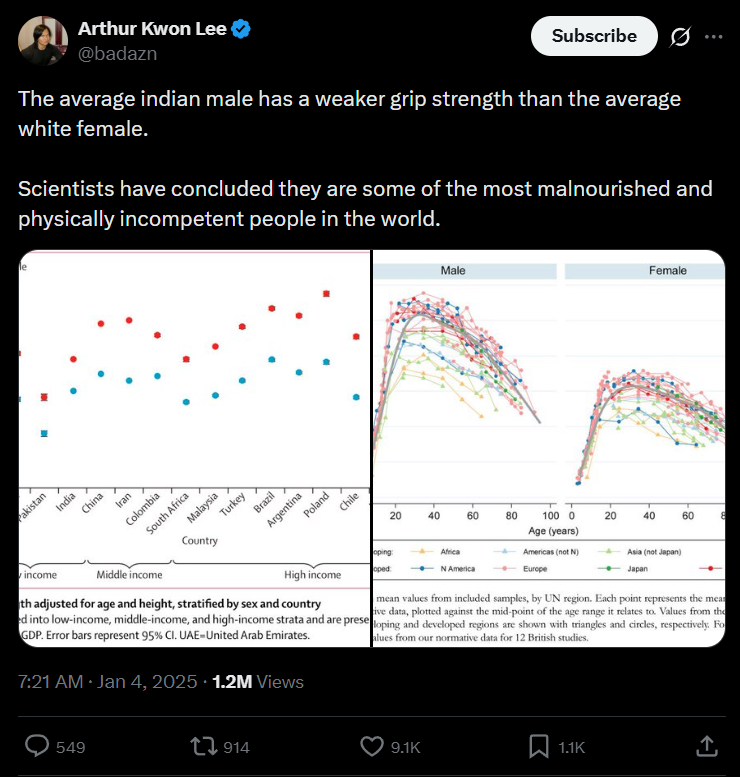The image size is (740, 777).
Task: Open the Male/Female age curve chart image
Action: (x=548, y=448)
